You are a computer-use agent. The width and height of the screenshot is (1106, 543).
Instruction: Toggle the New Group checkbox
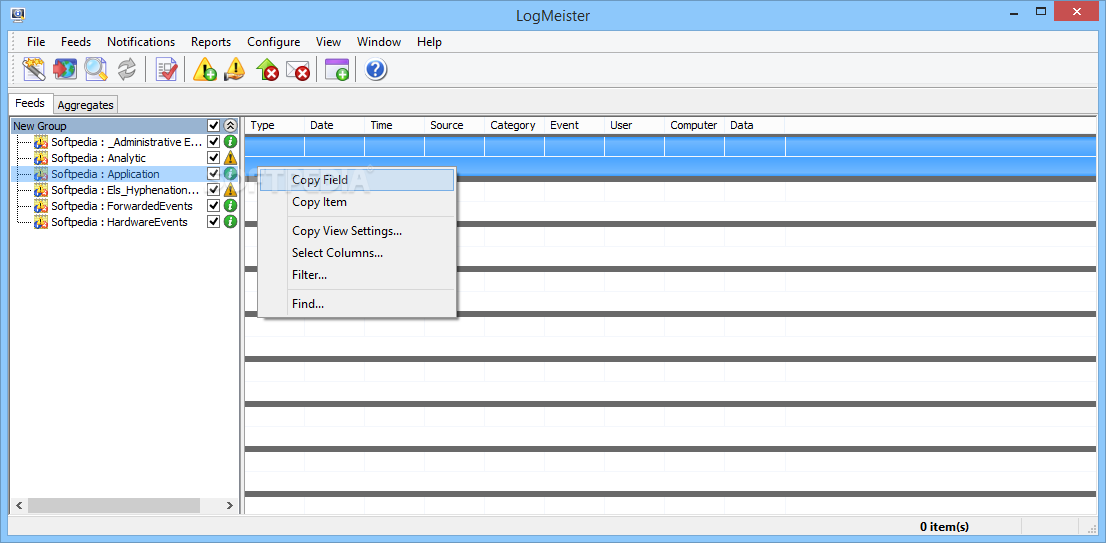pos(214,126)
